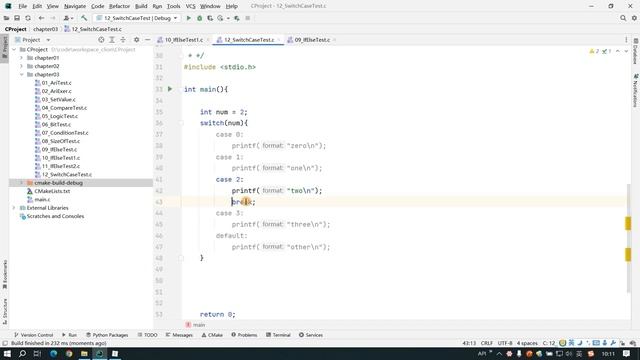Select 01_AriTest.c in project tree

(56, 83)
